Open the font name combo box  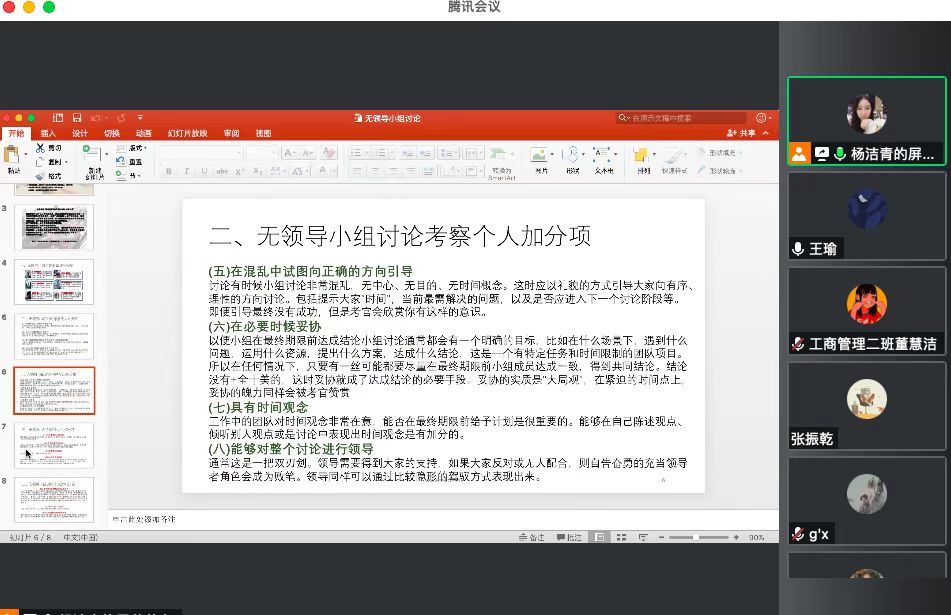click(x=201, y=153)
